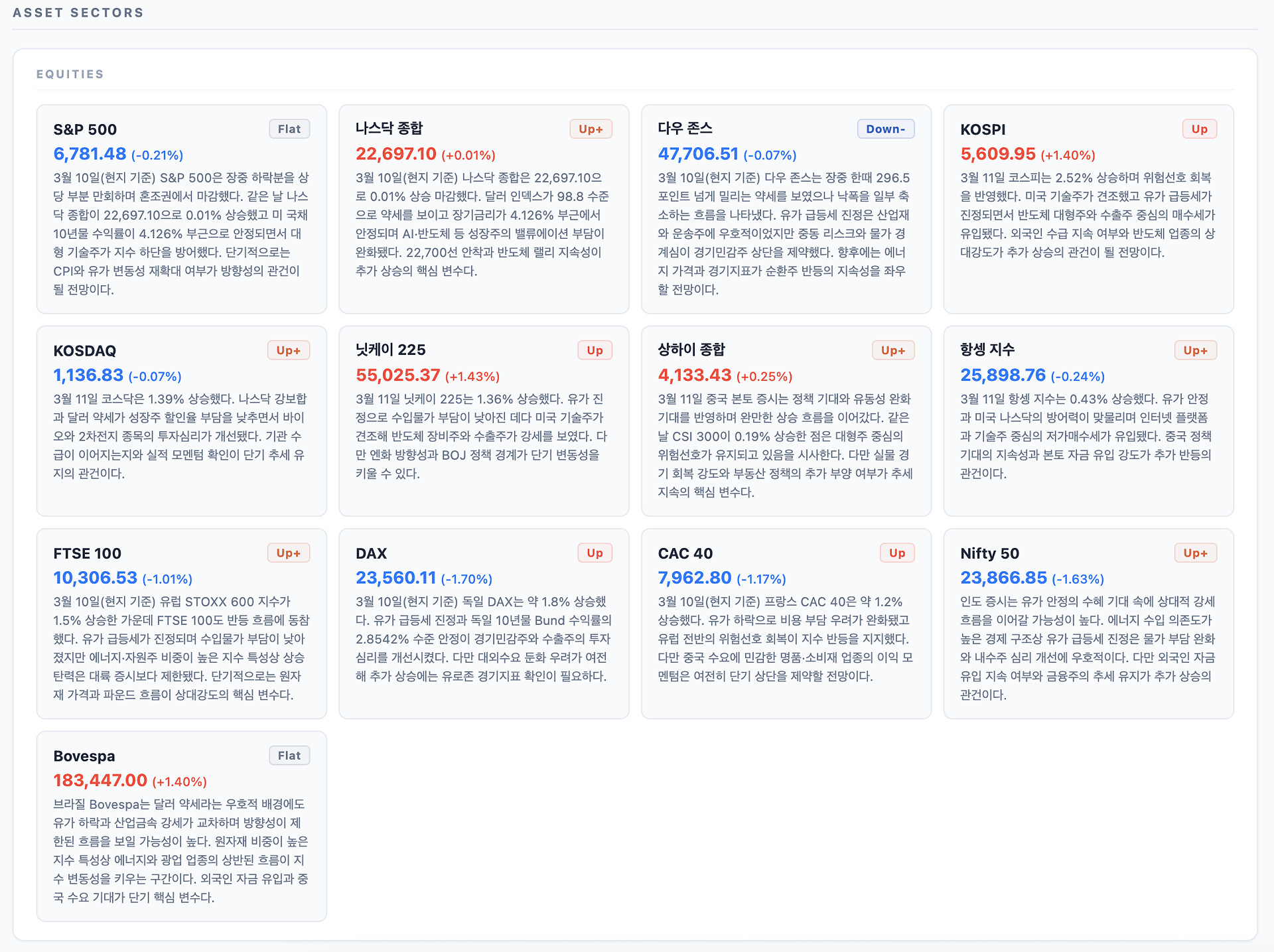
Task: Click the KOSPI index title
Action: (983, 129)
